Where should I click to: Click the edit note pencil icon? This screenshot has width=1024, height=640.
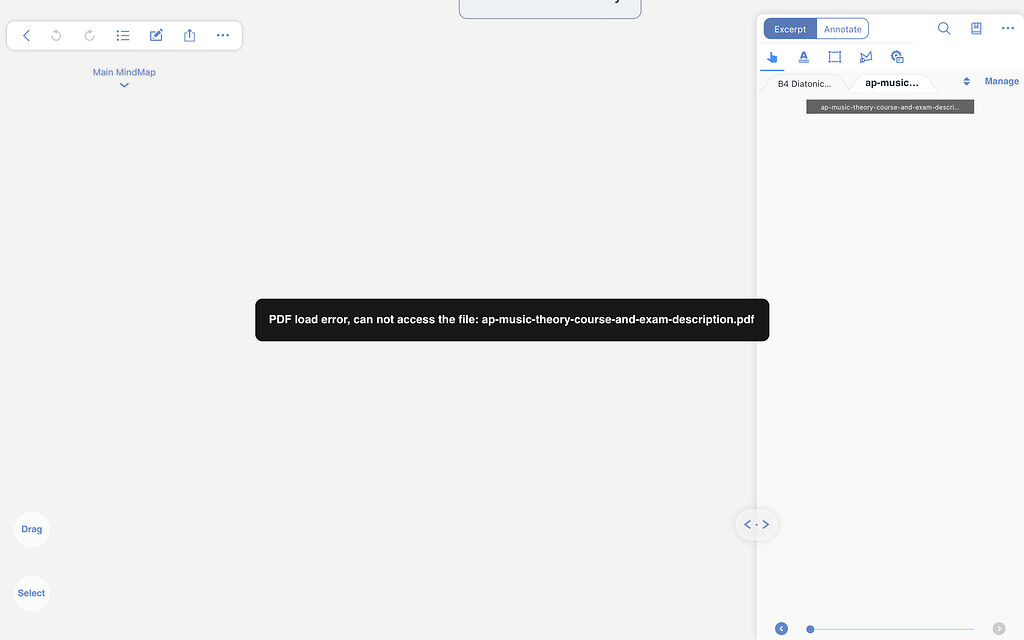[x=156, y=35]
